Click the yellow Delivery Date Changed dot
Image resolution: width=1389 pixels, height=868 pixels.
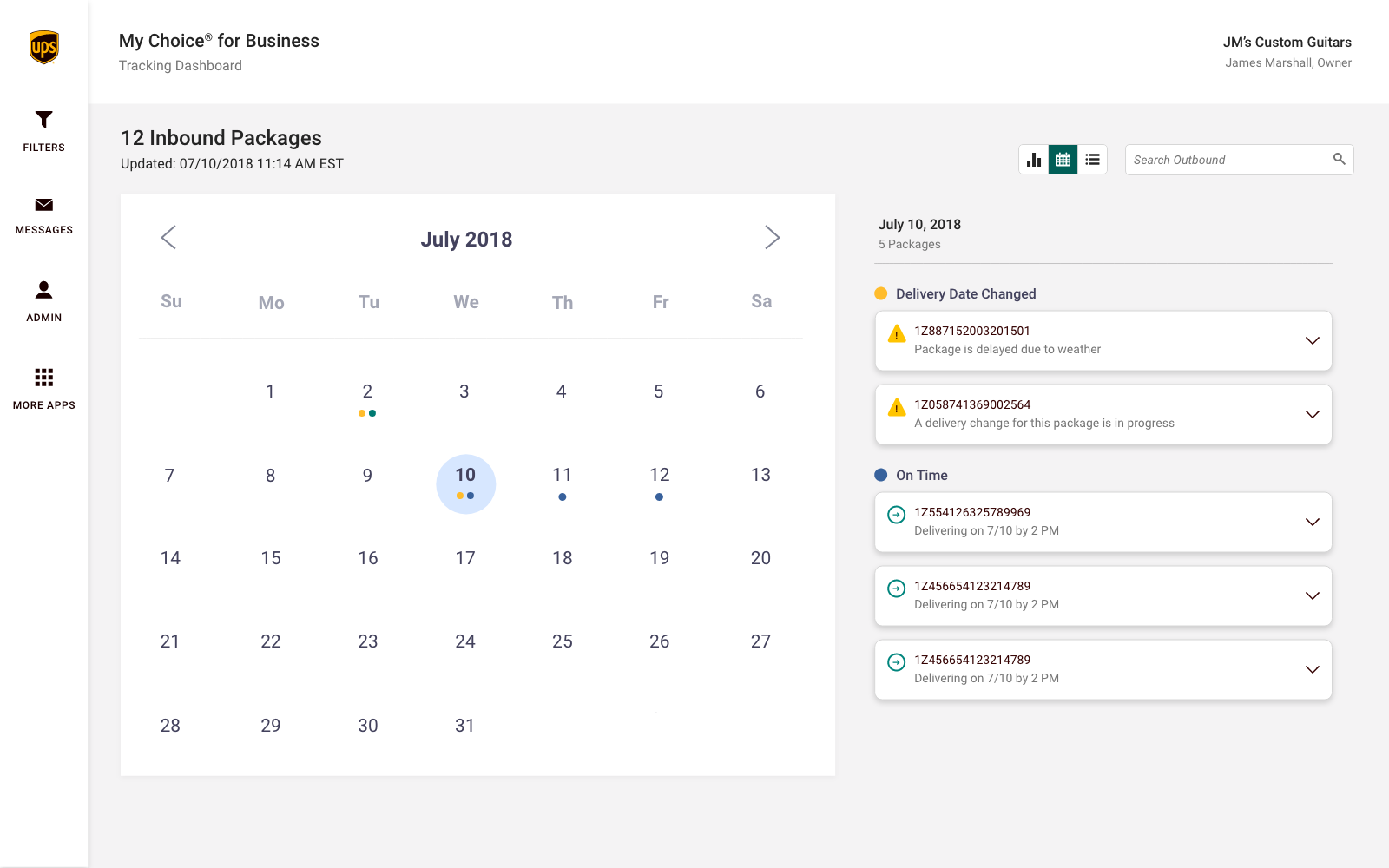tap(881, 293)
